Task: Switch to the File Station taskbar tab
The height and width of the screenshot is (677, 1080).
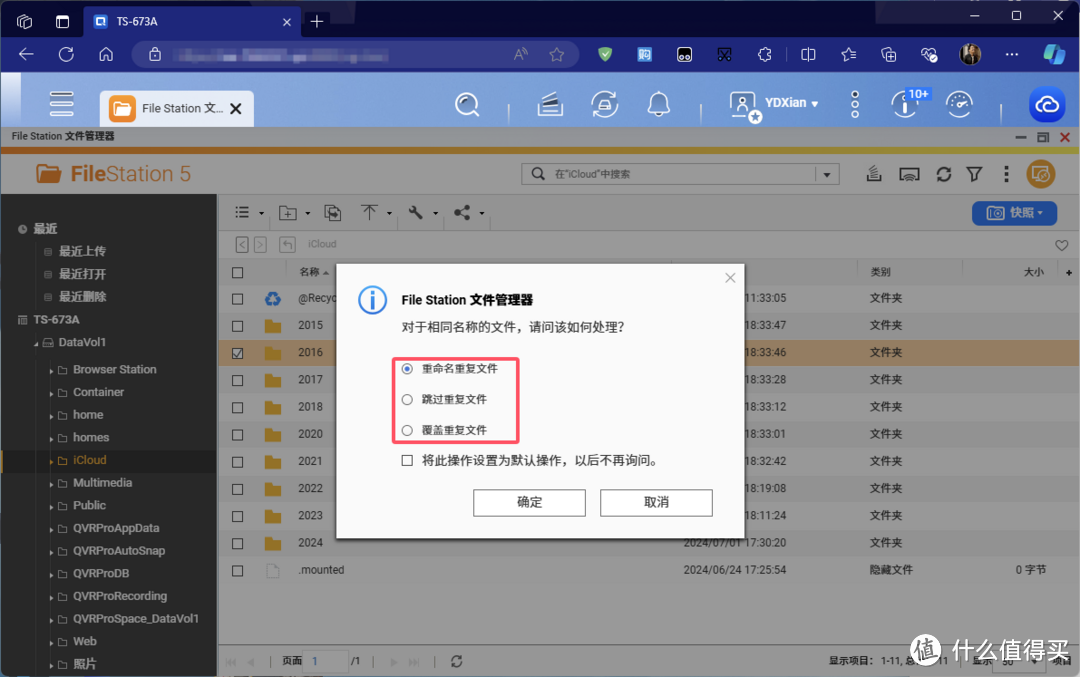Action: coord(169,108)
